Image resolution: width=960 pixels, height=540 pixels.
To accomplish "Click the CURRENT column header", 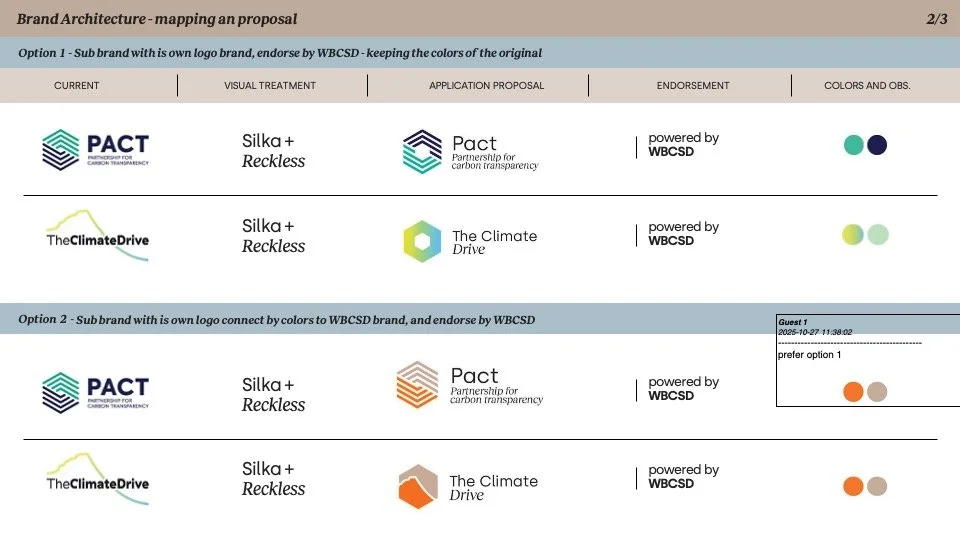I will [77, 86].
